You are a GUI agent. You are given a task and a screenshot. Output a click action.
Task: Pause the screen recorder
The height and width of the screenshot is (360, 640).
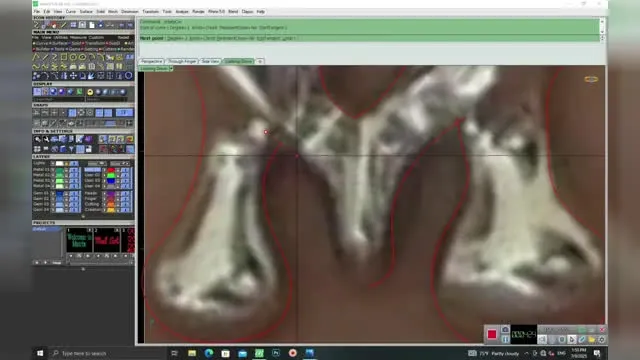pyautogui.click(x=505, y=339)
